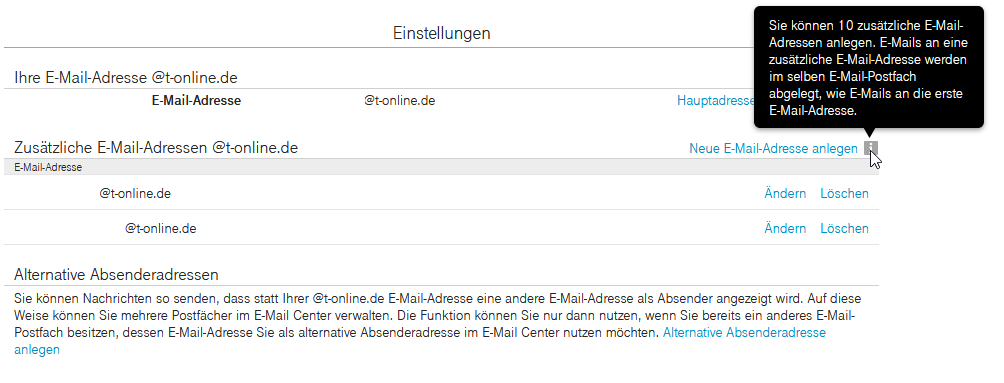Click the Alternative Absenderadressen section heading
The width and height of the screenshot is (1004, 383).
117,275
